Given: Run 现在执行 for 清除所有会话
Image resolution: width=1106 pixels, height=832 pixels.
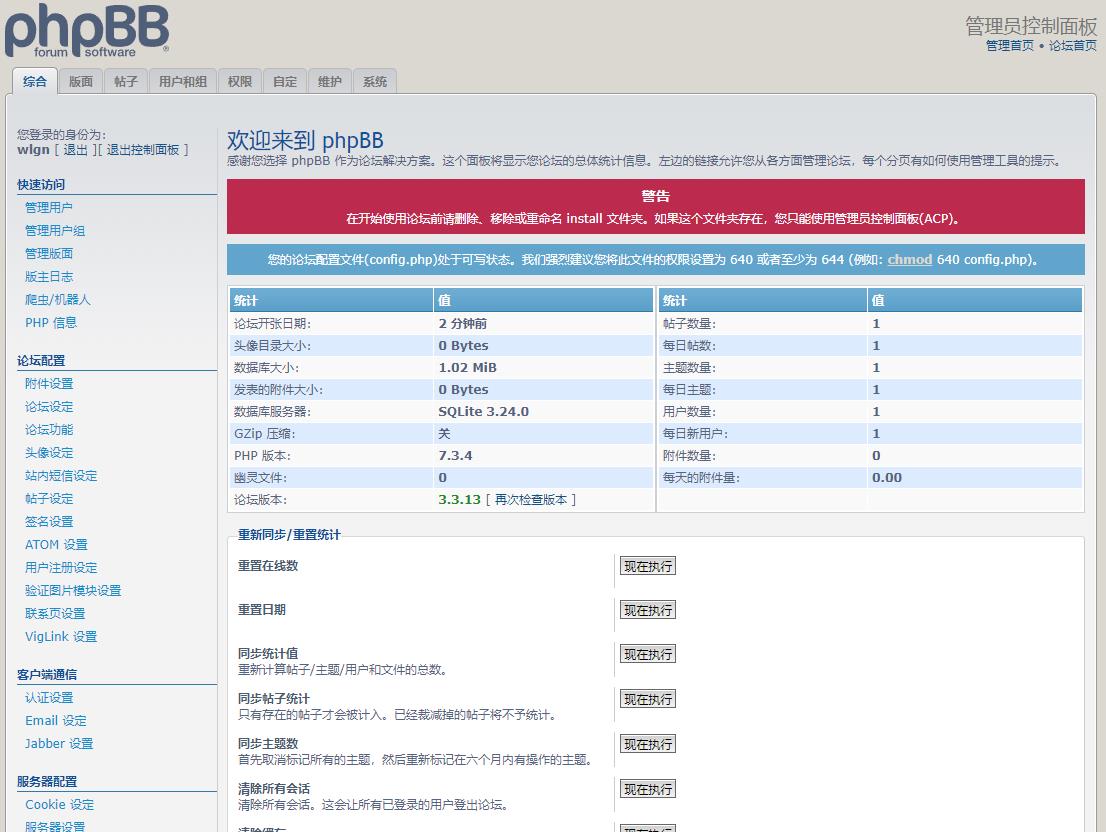Looking at the screenshot, I should 648,790.
